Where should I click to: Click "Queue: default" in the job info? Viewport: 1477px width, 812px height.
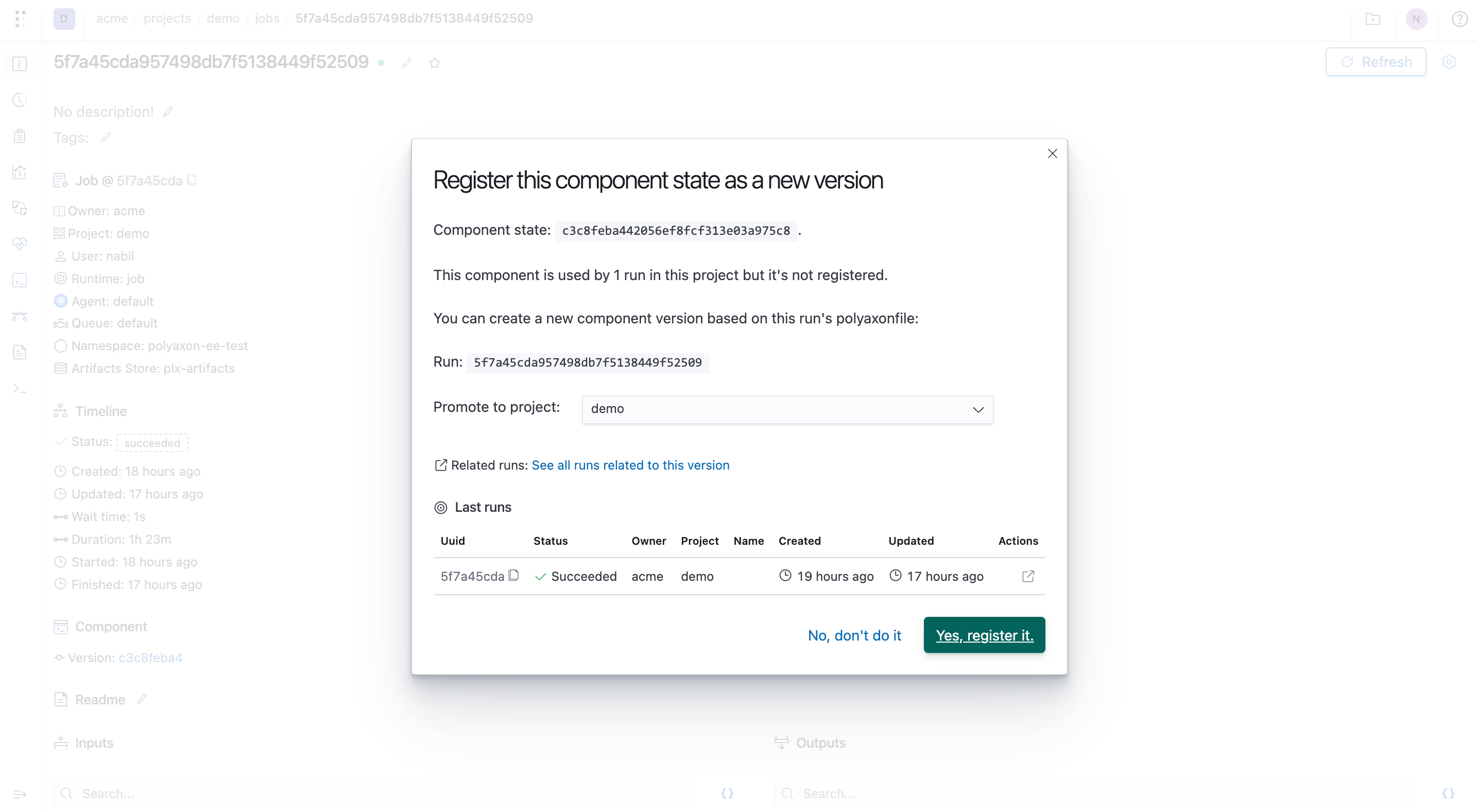[114, 323]
